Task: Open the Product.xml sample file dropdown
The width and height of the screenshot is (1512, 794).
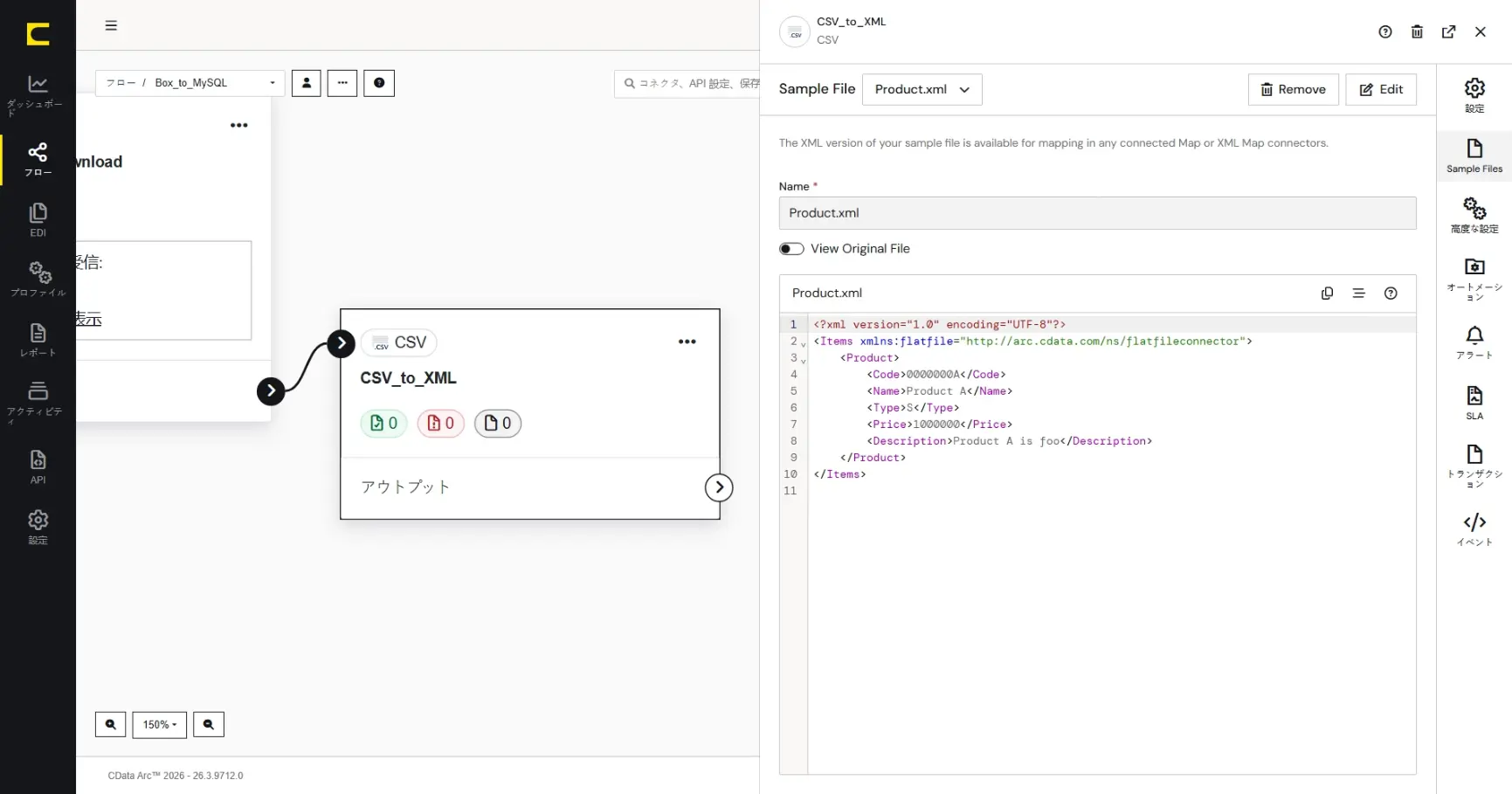Action: point(922,90)
